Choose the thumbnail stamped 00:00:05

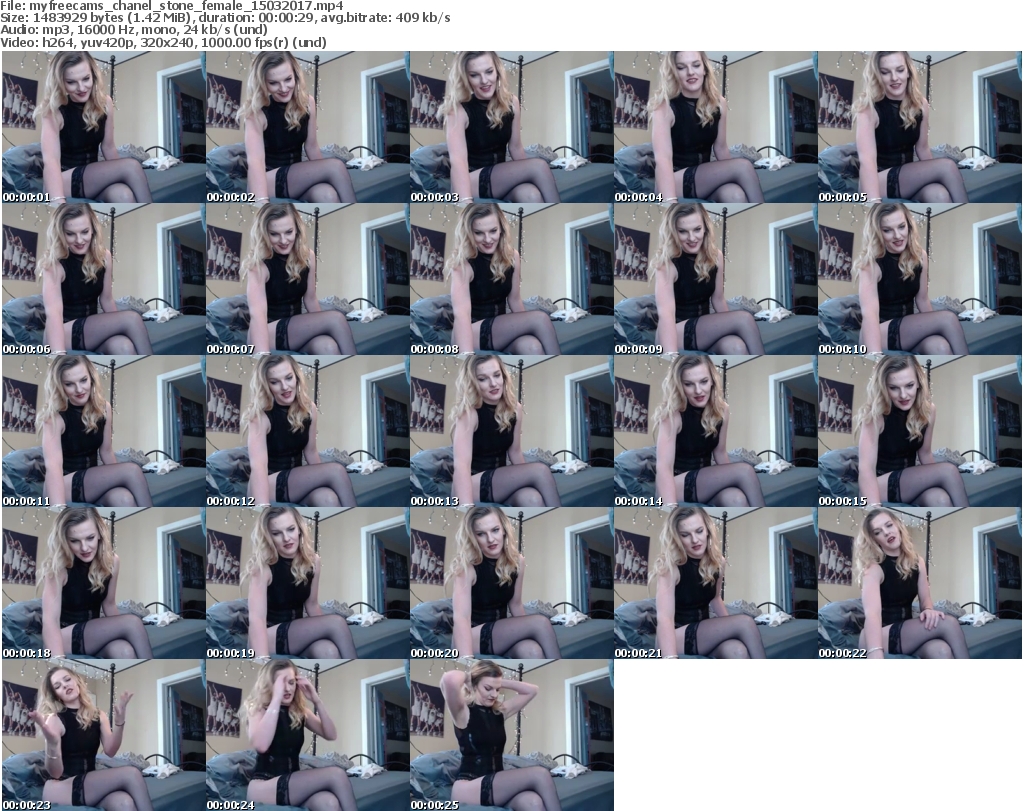tap(920, 127)
